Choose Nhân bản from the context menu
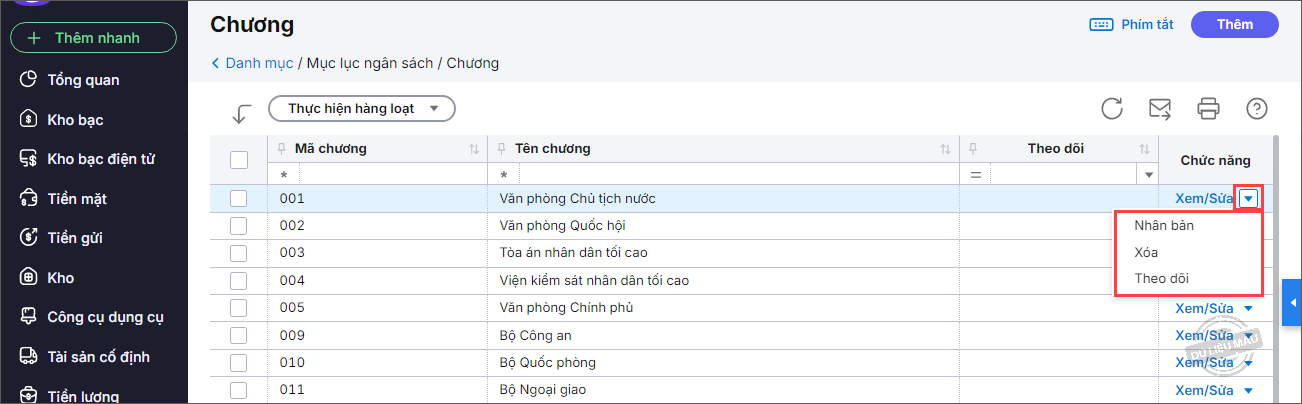Viewport: 1302px width, 404px height. tap(1164, 226)
